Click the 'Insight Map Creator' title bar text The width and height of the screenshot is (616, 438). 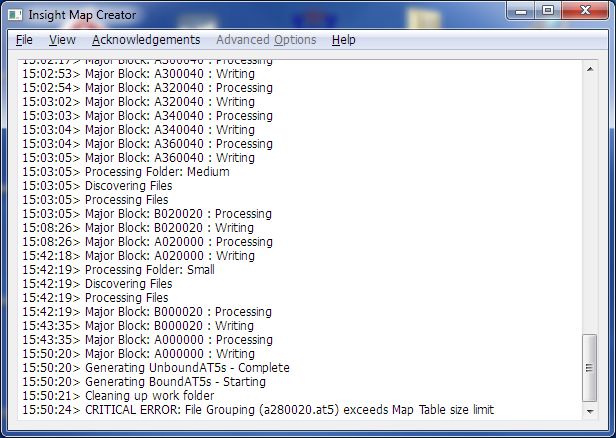(83, 15)
